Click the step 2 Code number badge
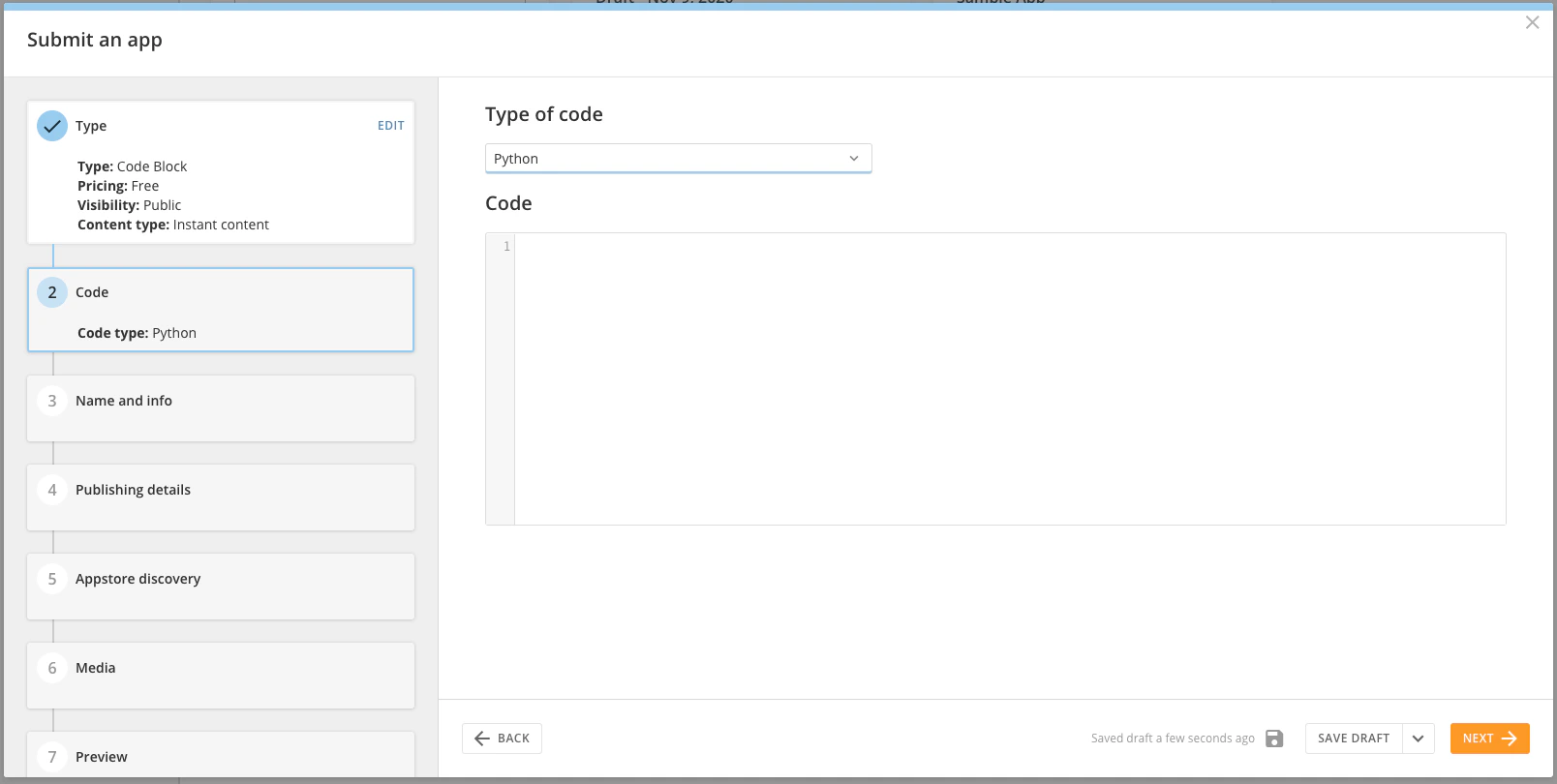 [52, 292]
